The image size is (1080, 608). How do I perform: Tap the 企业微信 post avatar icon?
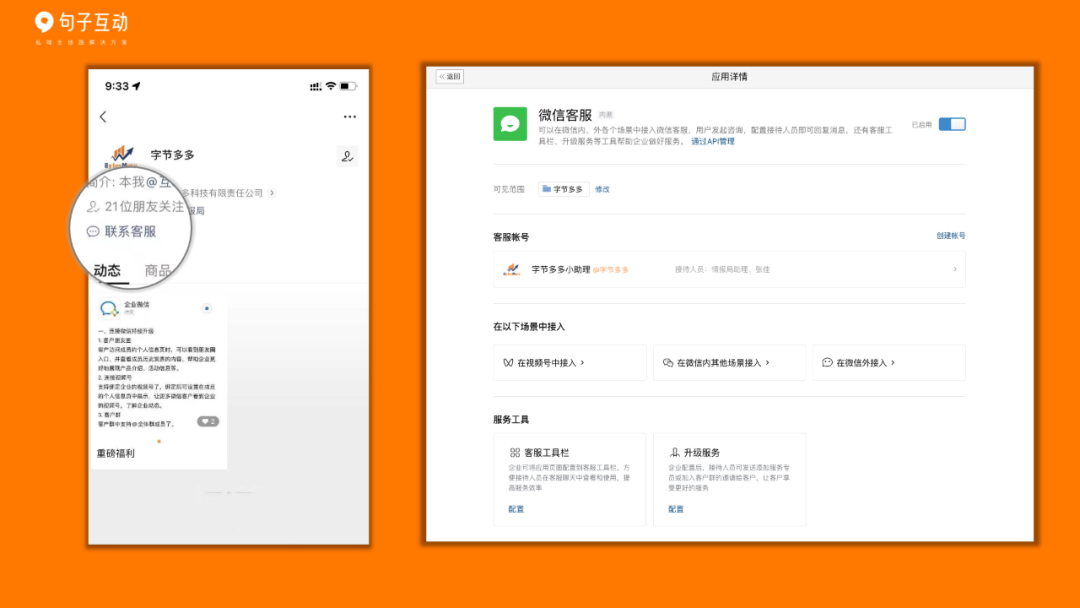(x=109, y=308)
